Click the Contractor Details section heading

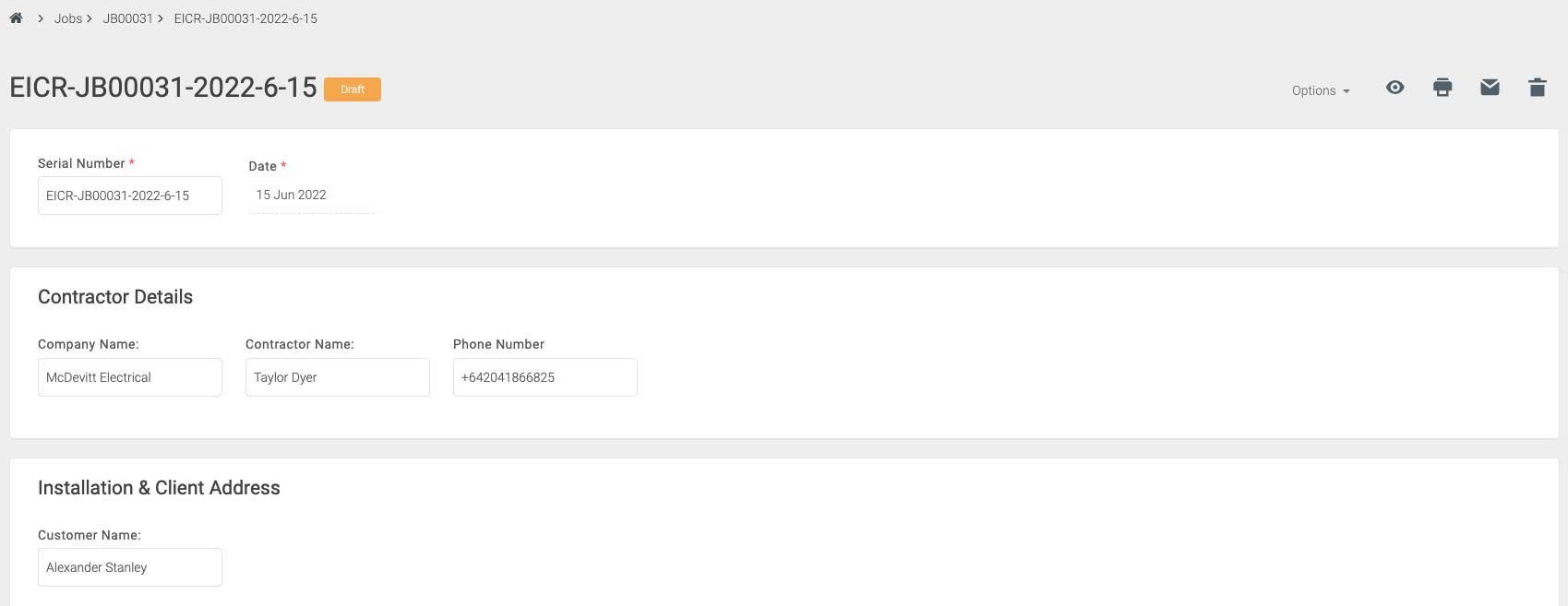(x=114, y=297)
